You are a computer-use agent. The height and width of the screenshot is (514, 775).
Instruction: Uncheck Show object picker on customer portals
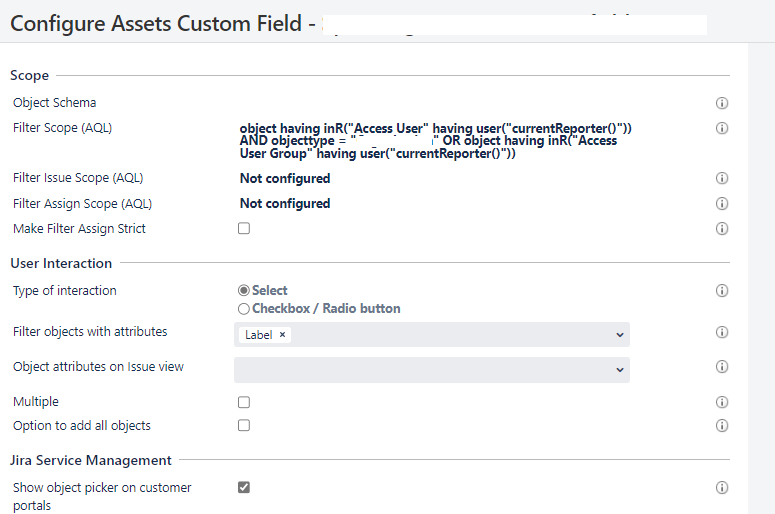coord(244,487)
